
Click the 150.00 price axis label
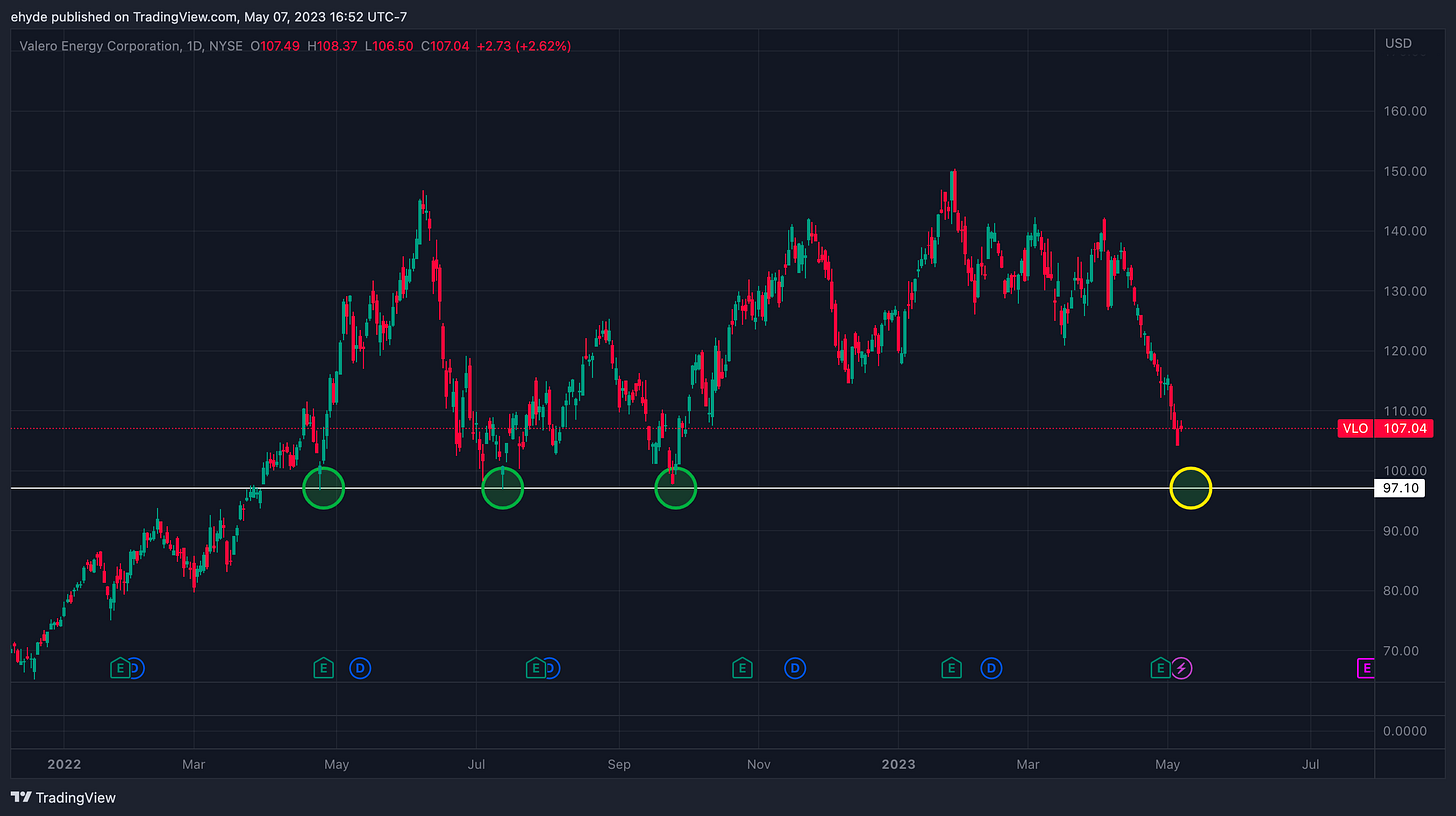point(1405,171)
